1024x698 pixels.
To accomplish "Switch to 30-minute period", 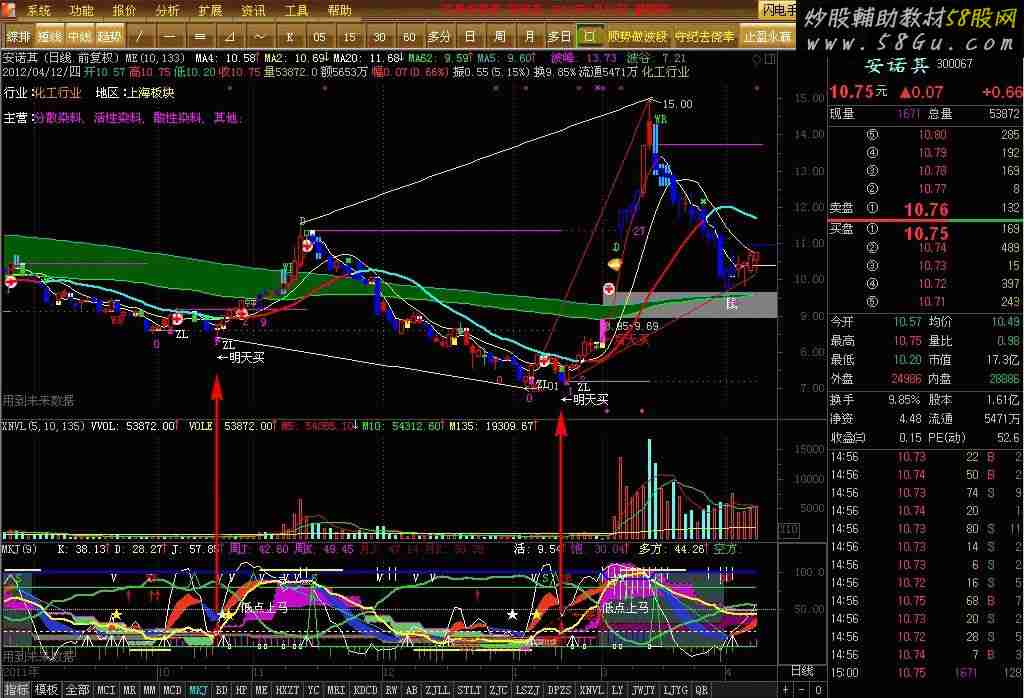I will click(x=379, y=37).
